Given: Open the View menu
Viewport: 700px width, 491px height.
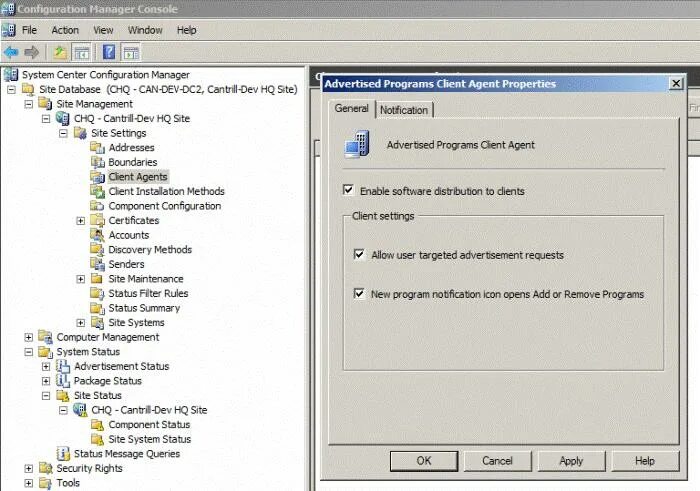Looking at the screenshot, I should tap(103, 30).
